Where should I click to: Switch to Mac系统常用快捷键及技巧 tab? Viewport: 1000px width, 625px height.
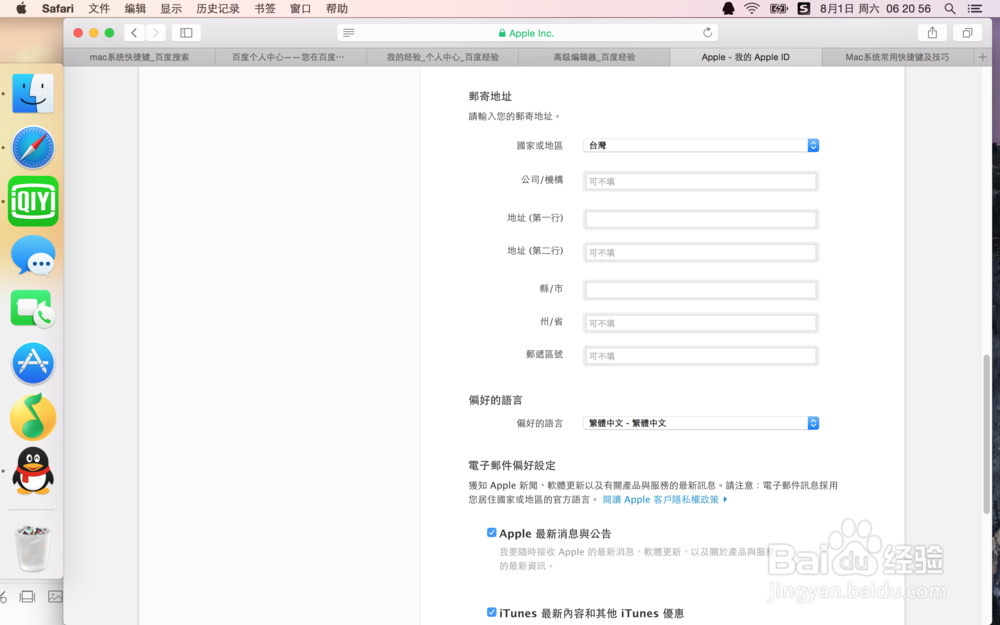(x=897, y=57)
